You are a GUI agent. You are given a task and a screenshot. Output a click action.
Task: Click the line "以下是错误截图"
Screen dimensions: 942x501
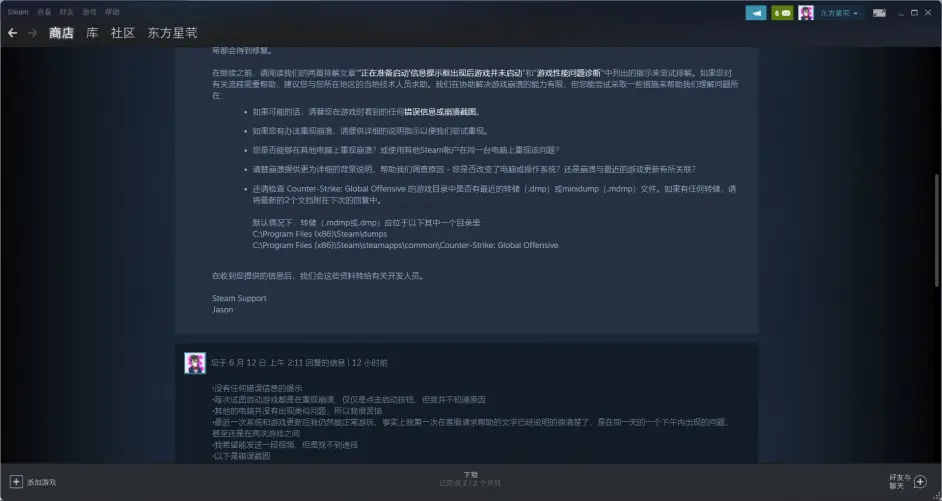(x=242, y=456)
